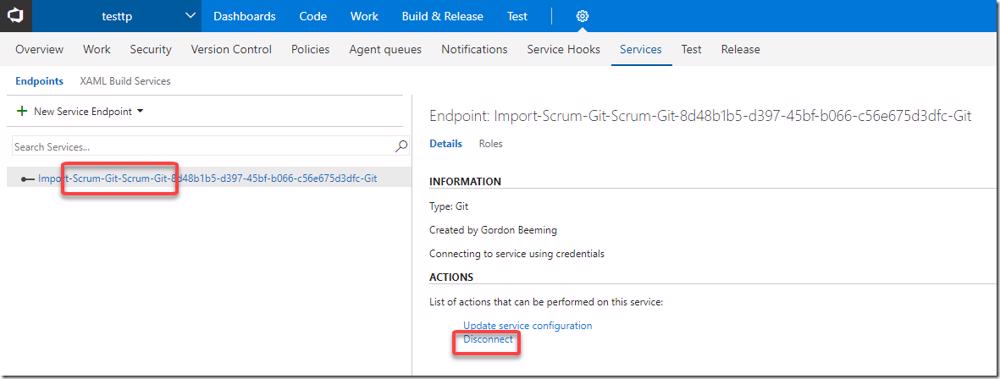Viewport: 1000px width, 379px height.
Task: Switch to the Work admin tab
Action: [x=97, y=49]
